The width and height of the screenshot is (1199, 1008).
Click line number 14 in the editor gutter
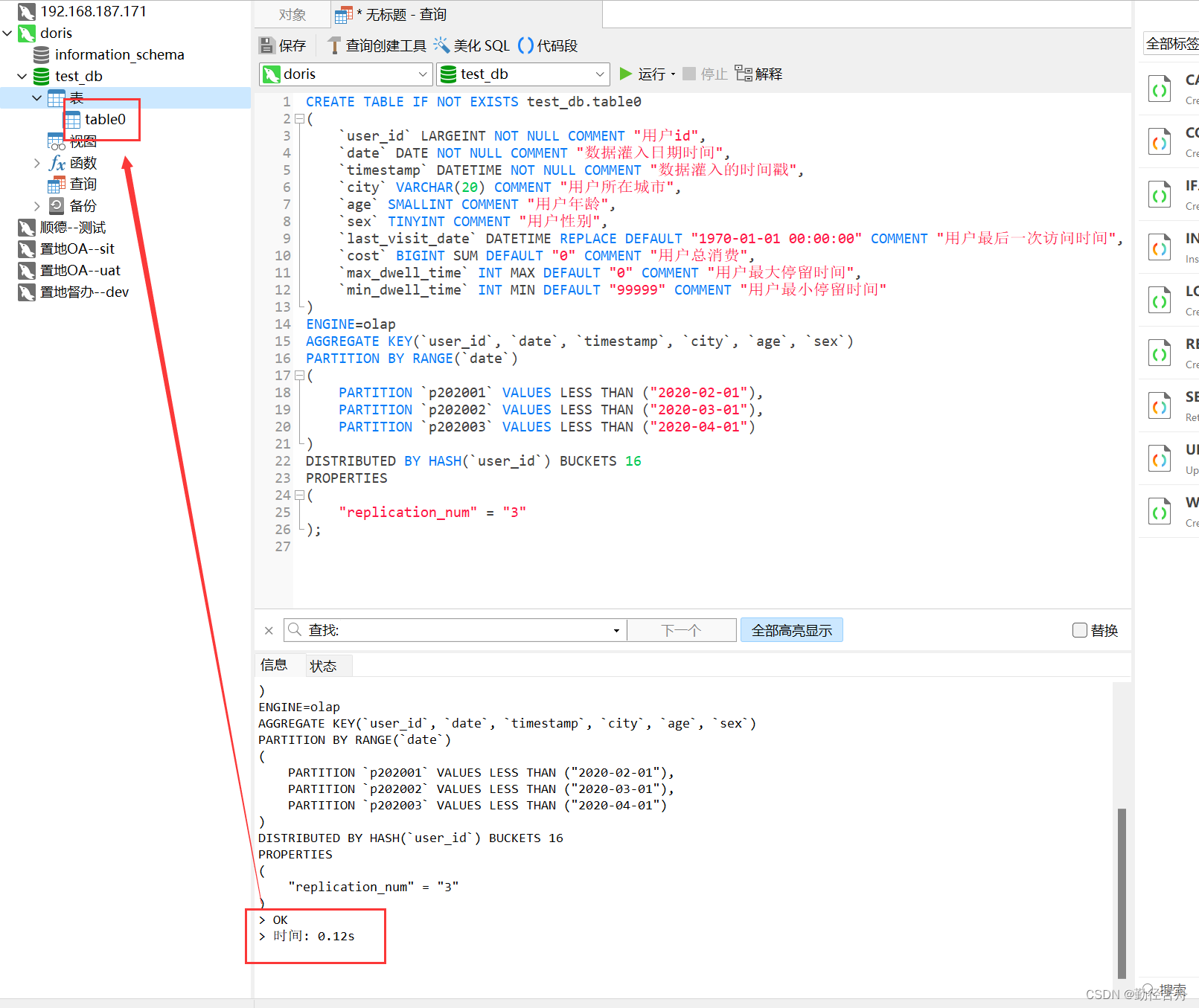(x=283, y=324)
